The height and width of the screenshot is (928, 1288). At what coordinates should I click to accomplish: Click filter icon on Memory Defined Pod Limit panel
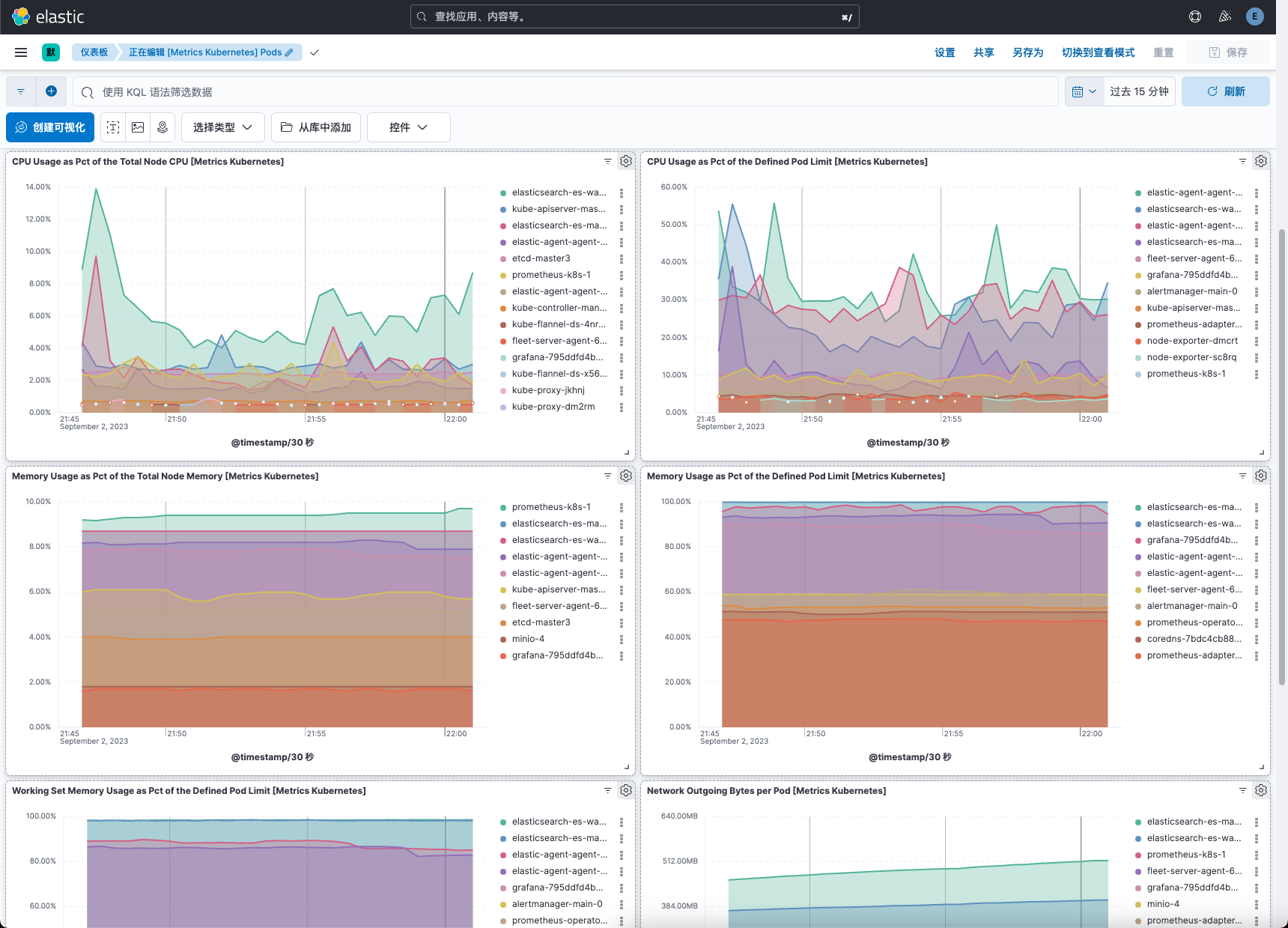[1243, 476]
